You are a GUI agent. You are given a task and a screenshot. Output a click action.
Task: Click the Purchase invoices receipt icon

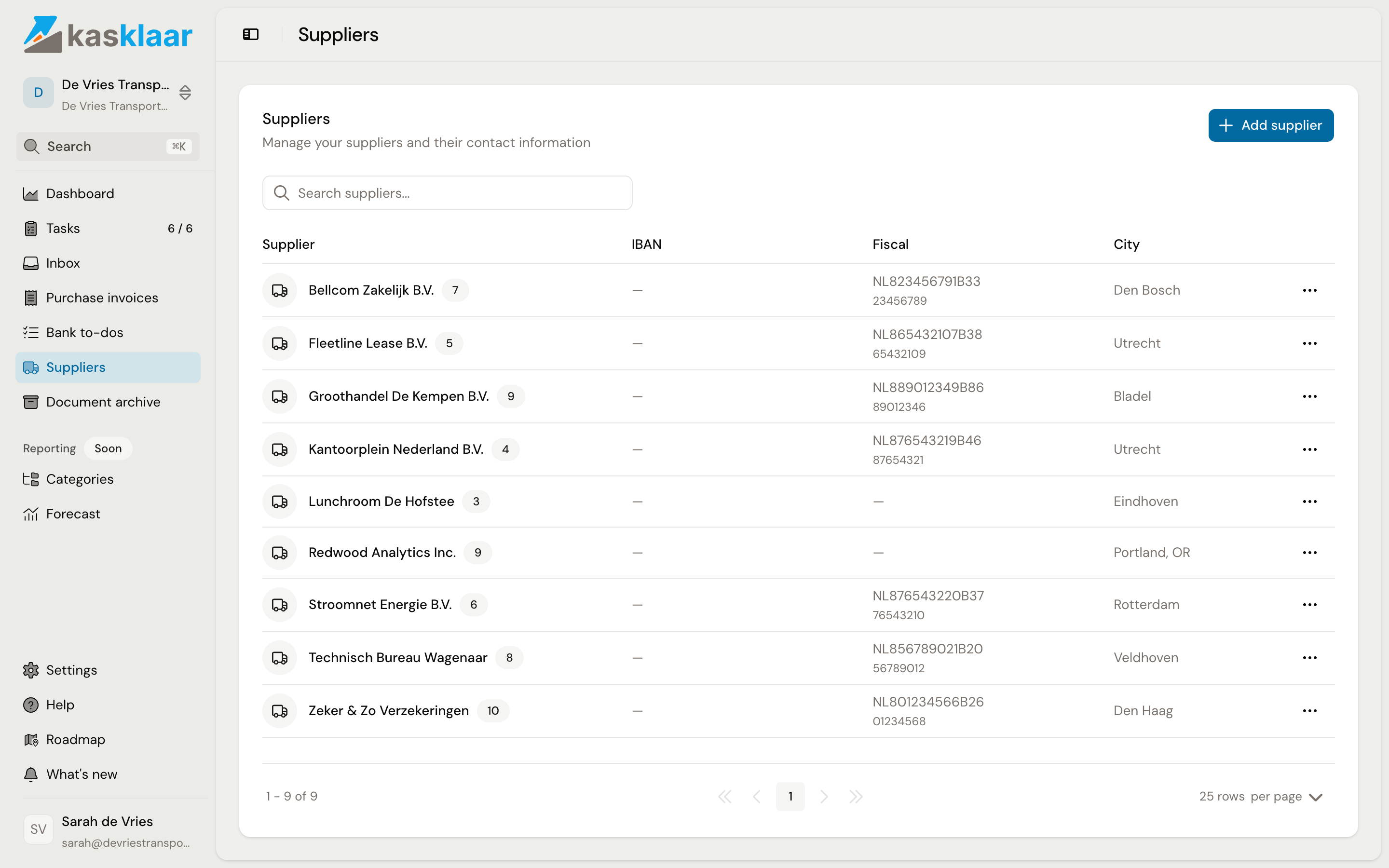point(30,298)
